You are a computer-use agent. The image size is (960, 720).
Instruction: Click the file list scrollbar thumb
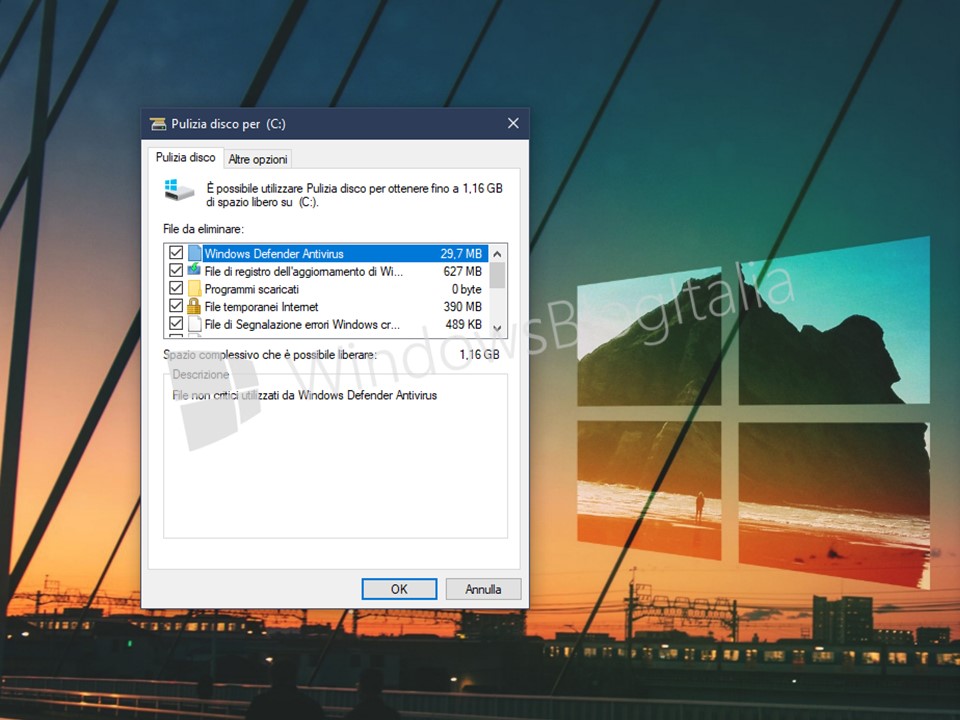[497, 274]
